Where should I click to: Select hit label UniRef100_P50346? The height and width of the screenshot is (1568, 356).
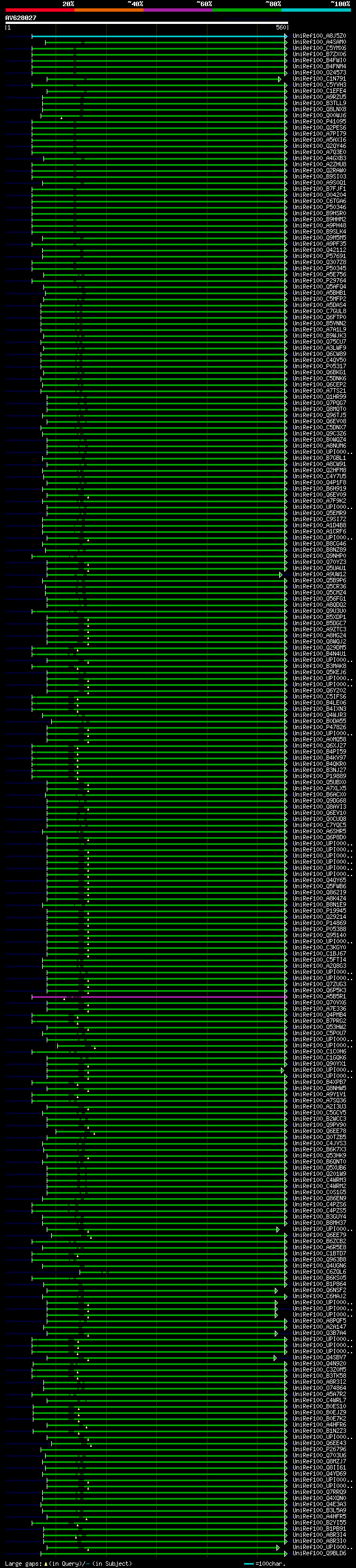319,207
